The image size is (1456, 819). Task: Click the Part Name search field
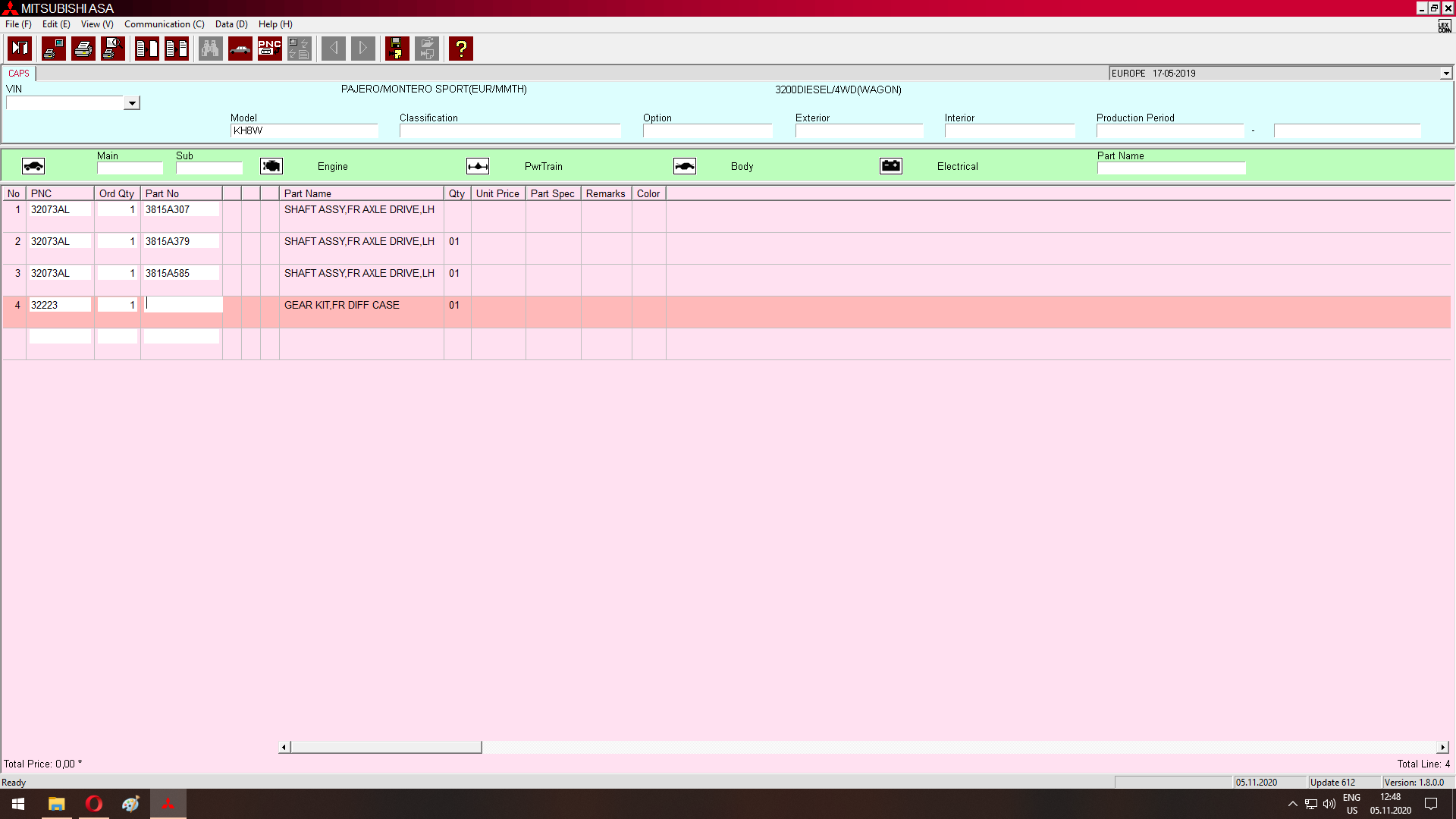(1171, 168)
